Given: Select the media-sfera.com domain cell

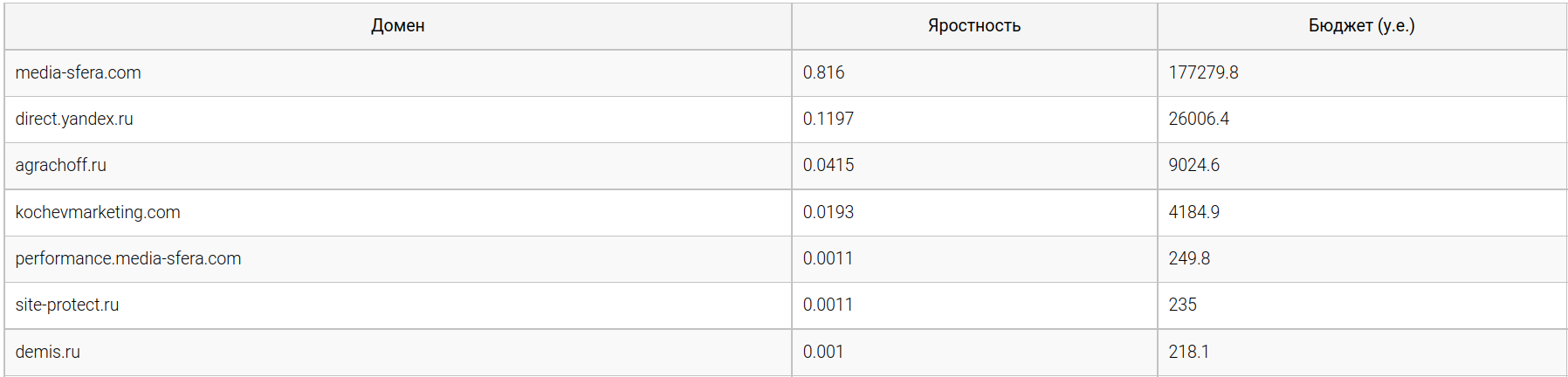Looking at the screenshot, I should [79, 72].
